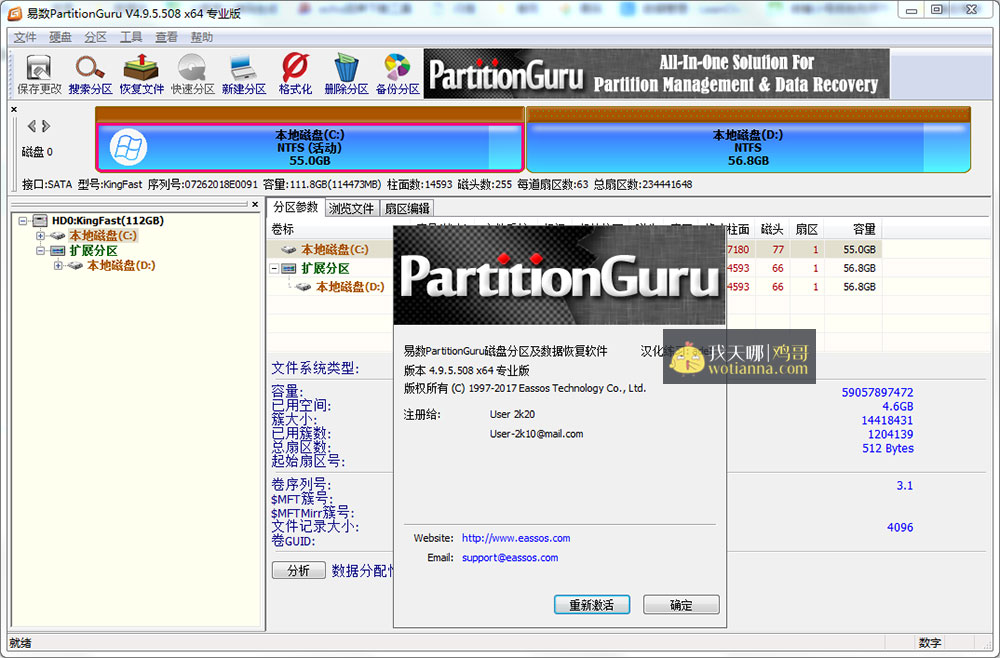Click the 55.0GB capacity cell in table
Viewport: 1000px width, 658px height.
[860, 249]
